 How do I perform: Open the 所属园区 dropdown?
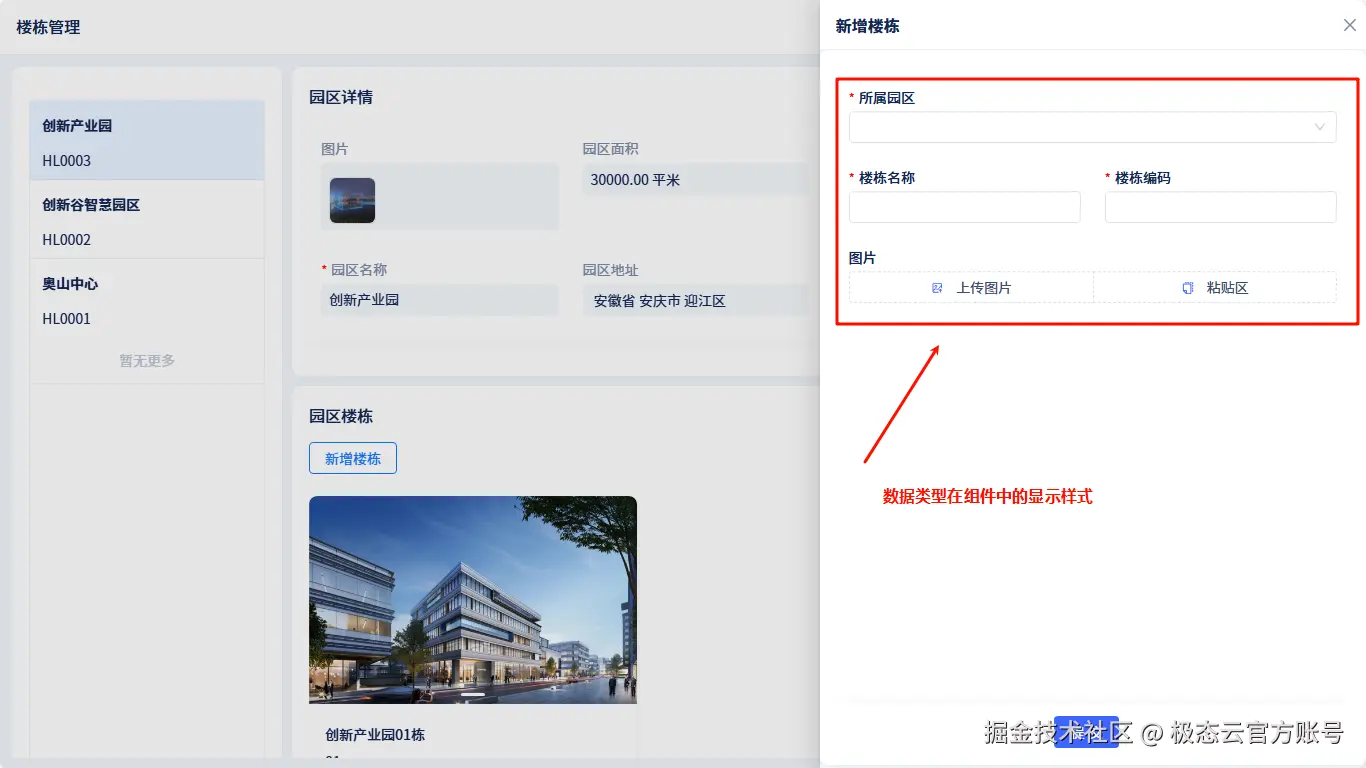tap(1092, 127)
